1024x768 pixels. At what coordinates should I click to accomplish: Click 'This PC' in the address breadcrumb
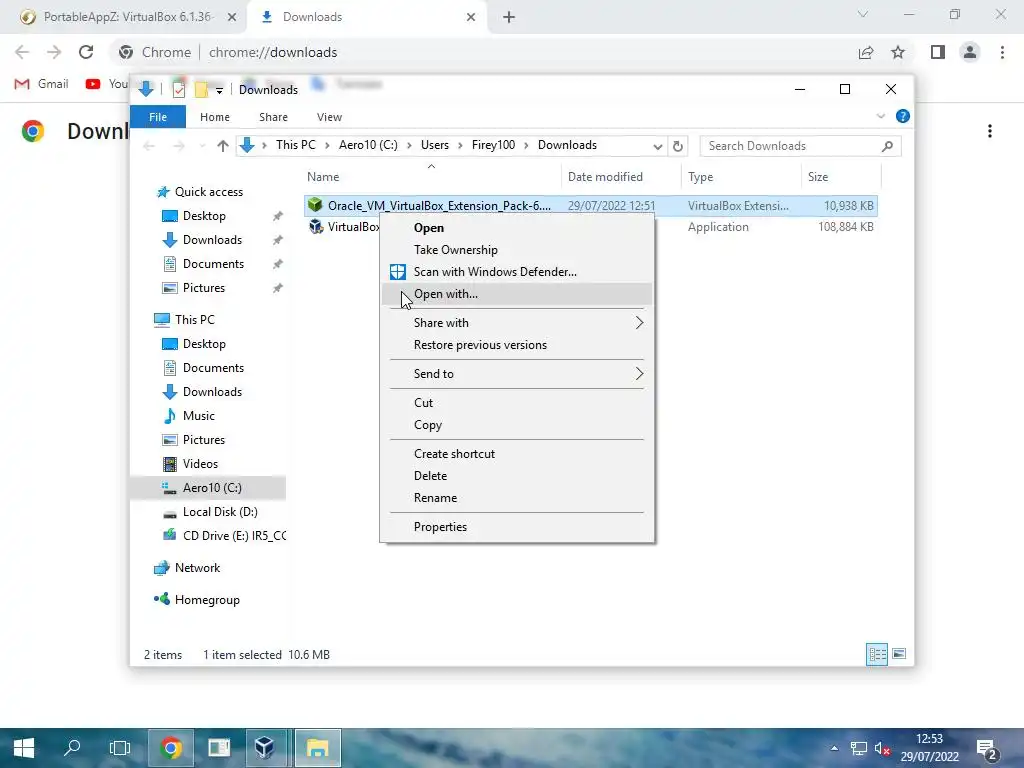point(295,145)
